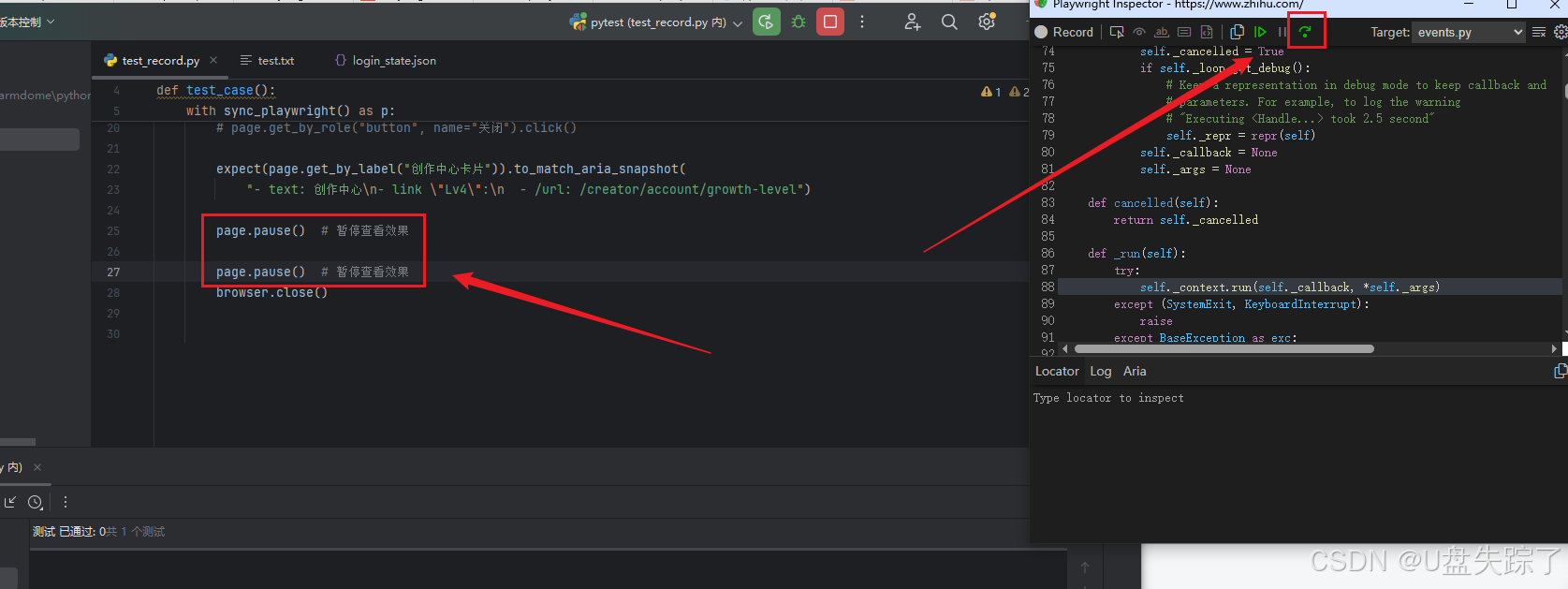
Task: Open the pytest run configuration dropdown
Action: 656,22
